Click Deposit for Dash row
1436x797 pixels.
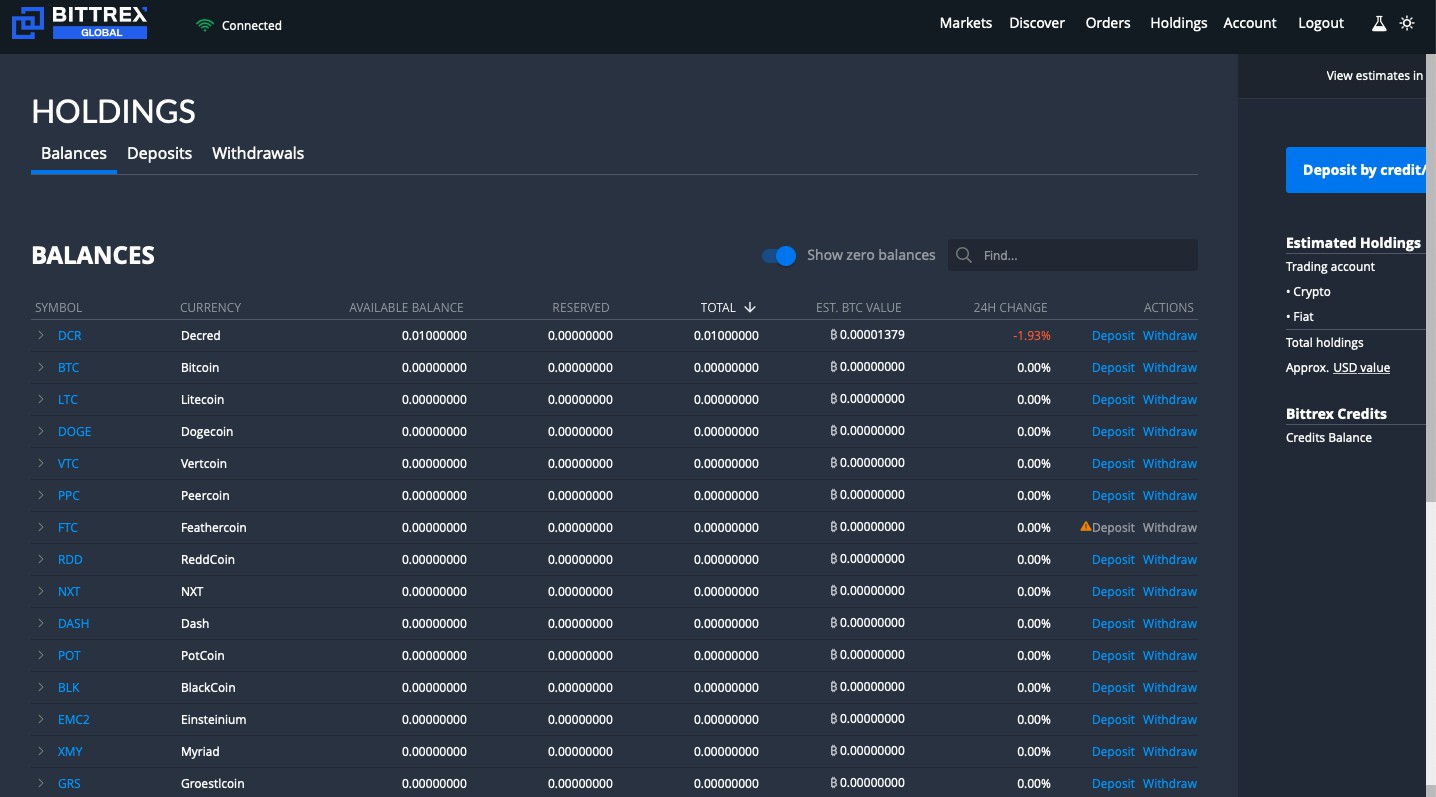[1113, 623]
